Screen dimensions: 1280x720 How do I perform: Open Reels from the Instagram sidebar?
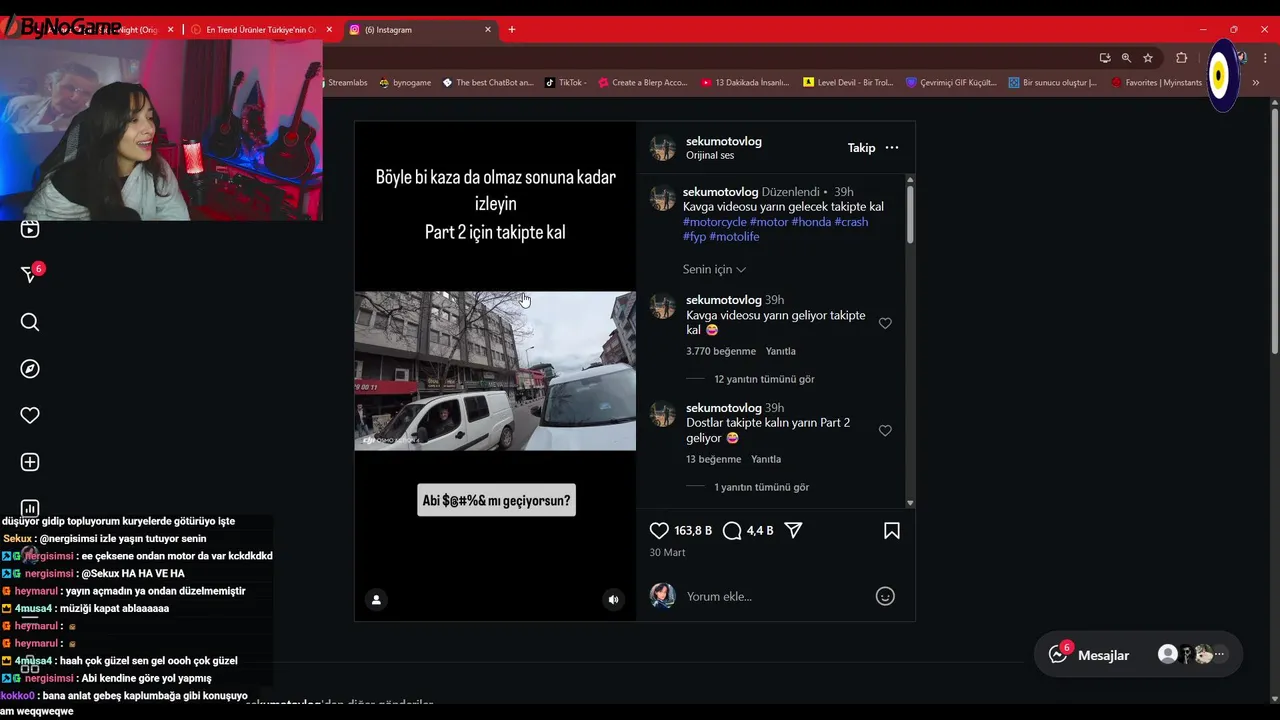[x=30, y=229]
